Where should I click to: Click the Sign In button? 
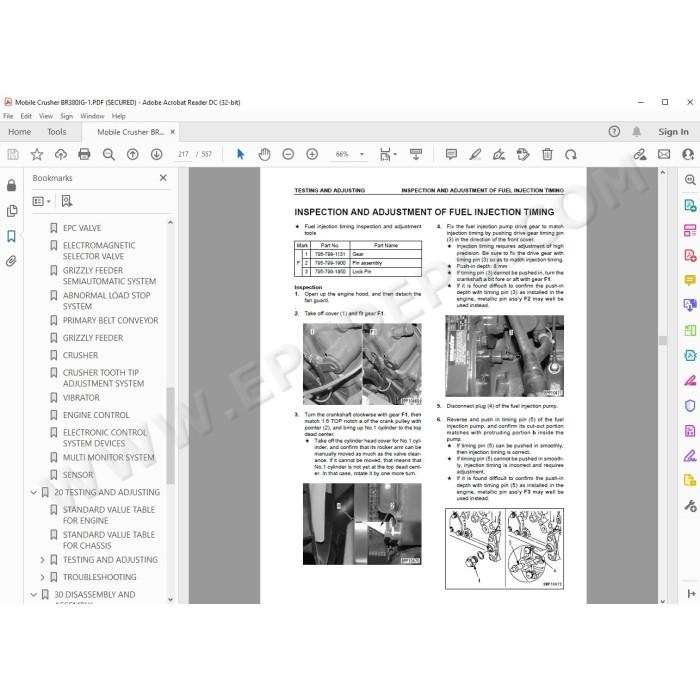tap(673, 132)
